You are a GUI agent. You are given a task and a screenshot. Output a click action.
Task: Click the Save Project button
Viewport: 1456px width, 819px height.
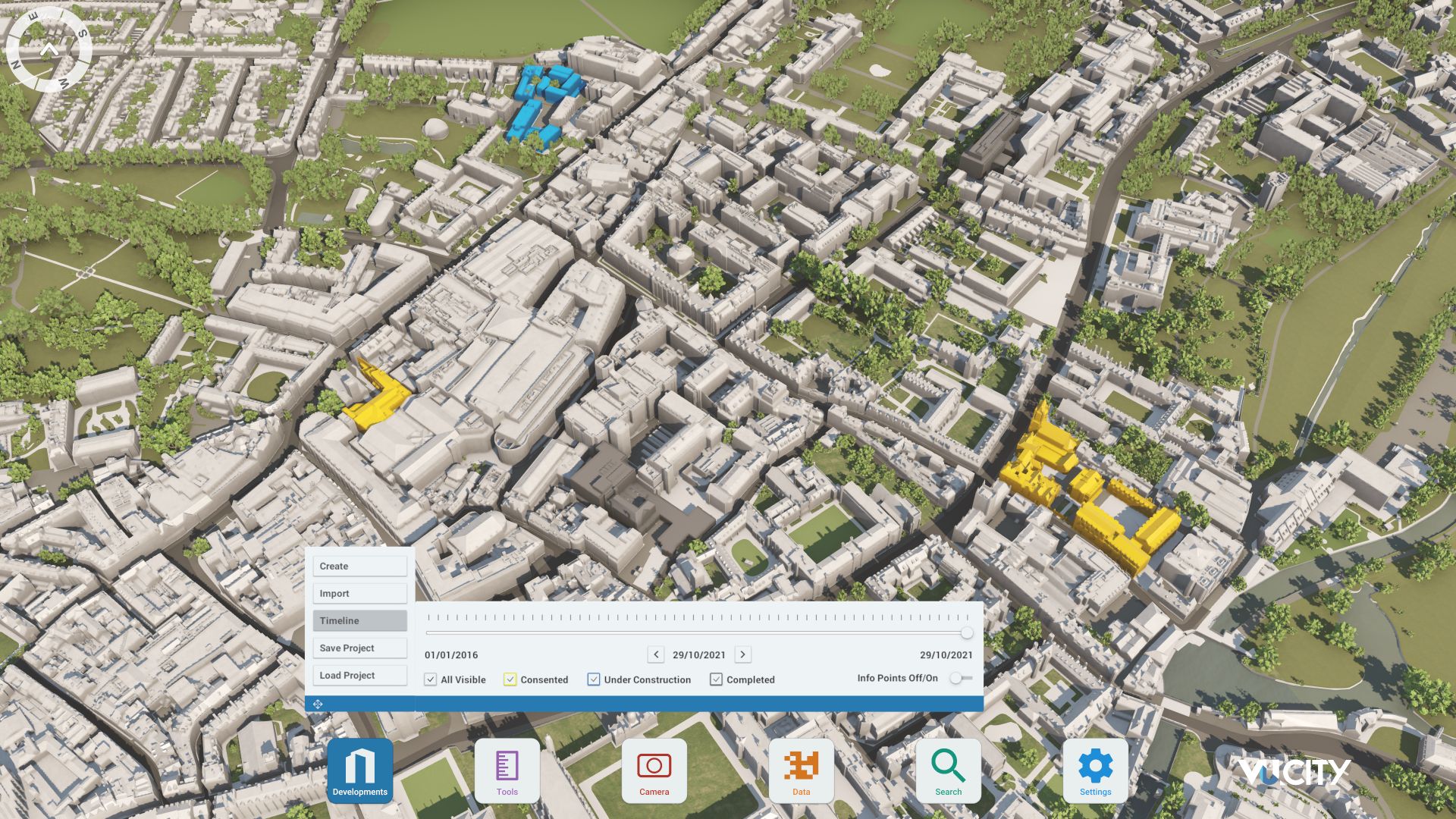pyautogui.click(x=359, y=648)
